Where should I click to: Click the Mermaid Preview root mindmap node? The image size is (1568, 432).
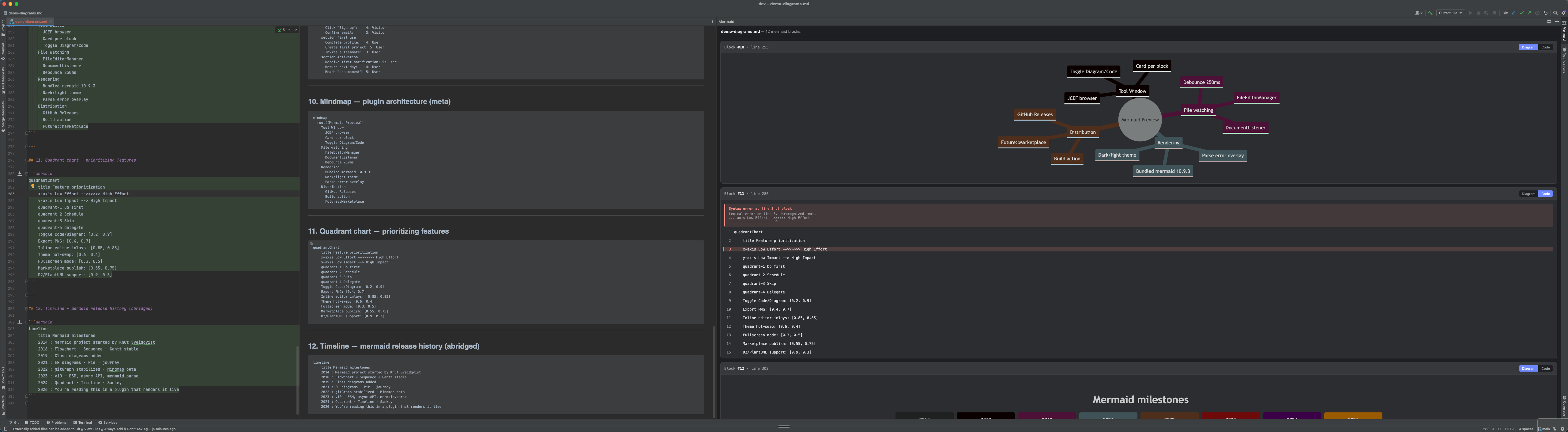click(1140, 120)
